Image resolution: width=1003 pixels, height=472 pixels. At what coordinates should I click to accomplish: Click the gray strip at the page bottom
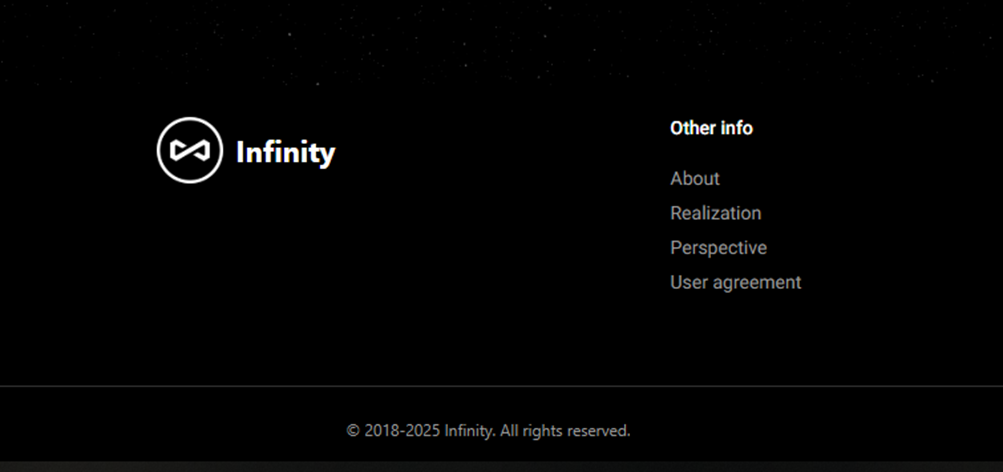tap(500, 467)
